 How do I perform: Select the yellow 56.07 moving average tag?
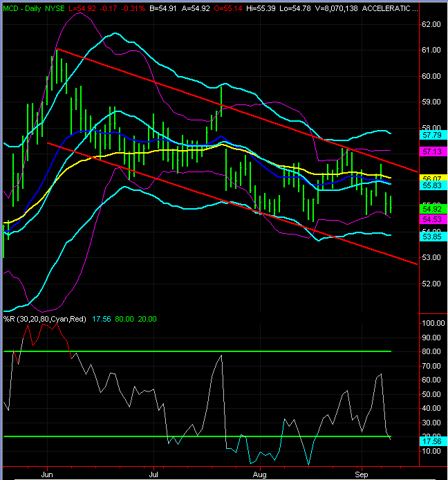tap(432, 178)
